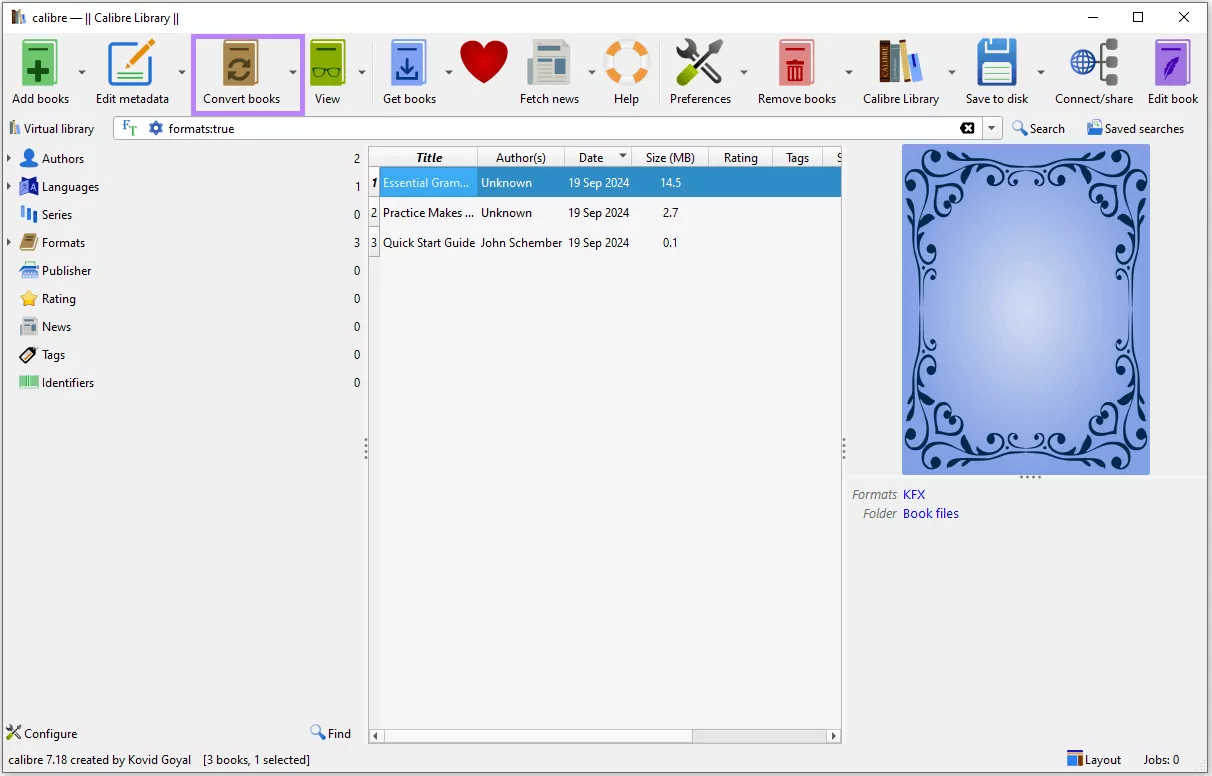Open the KFX format link
Image resolution: width=1212 pixels, height=776 pixels.
pyautogui.click(x=914, y=495)
